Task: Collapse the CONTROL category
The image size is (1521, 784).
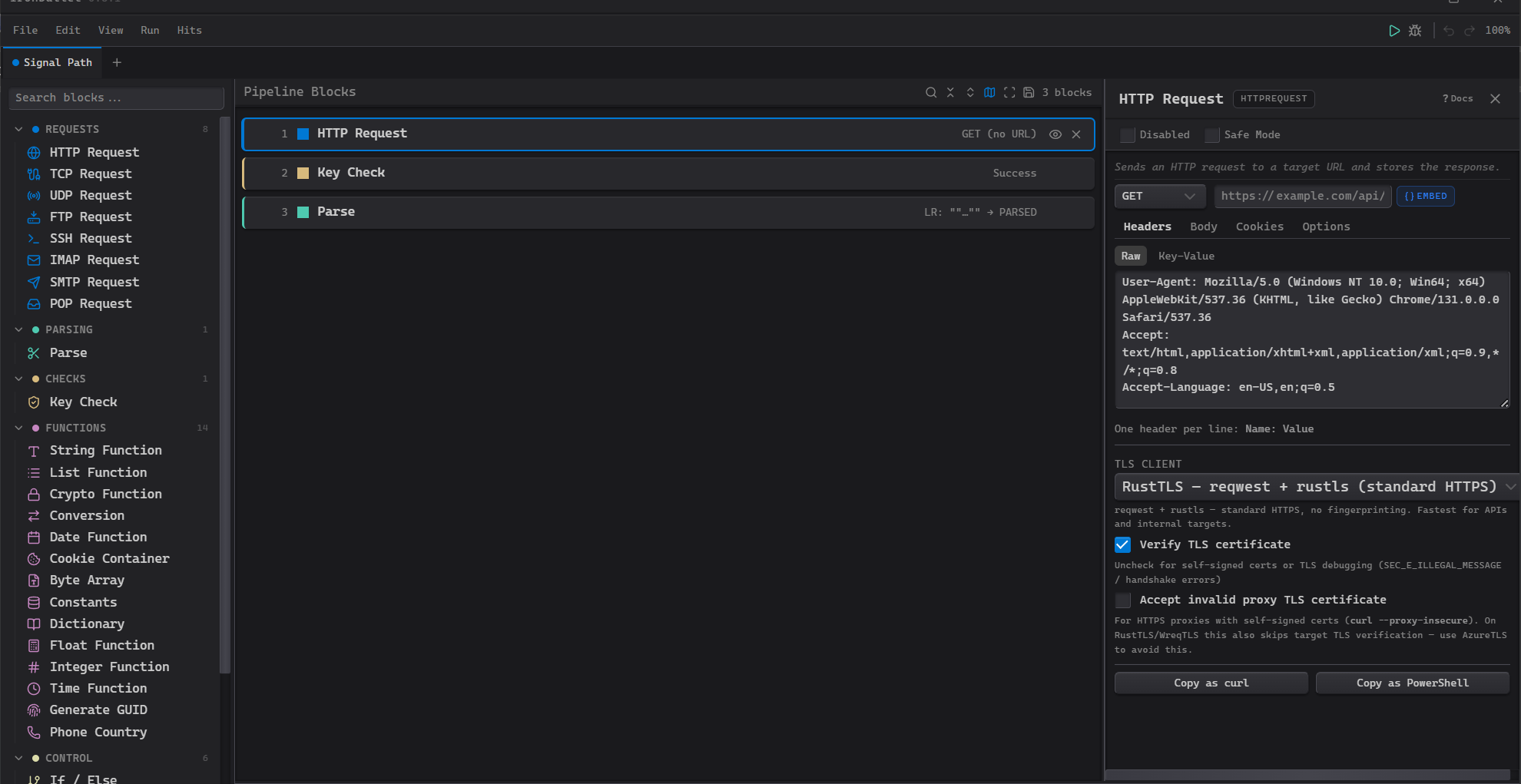Action: coord(18,758)
